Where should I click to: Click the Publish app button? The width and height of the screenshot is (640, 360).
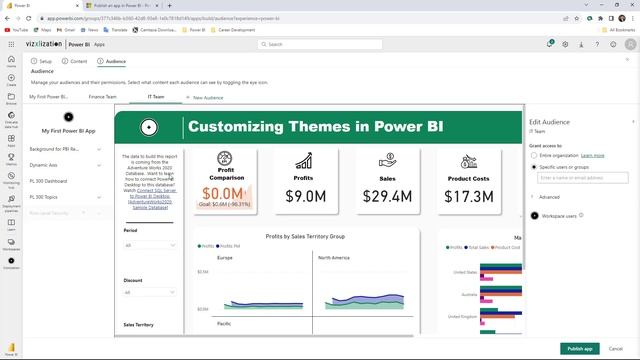tap(580, 349)
